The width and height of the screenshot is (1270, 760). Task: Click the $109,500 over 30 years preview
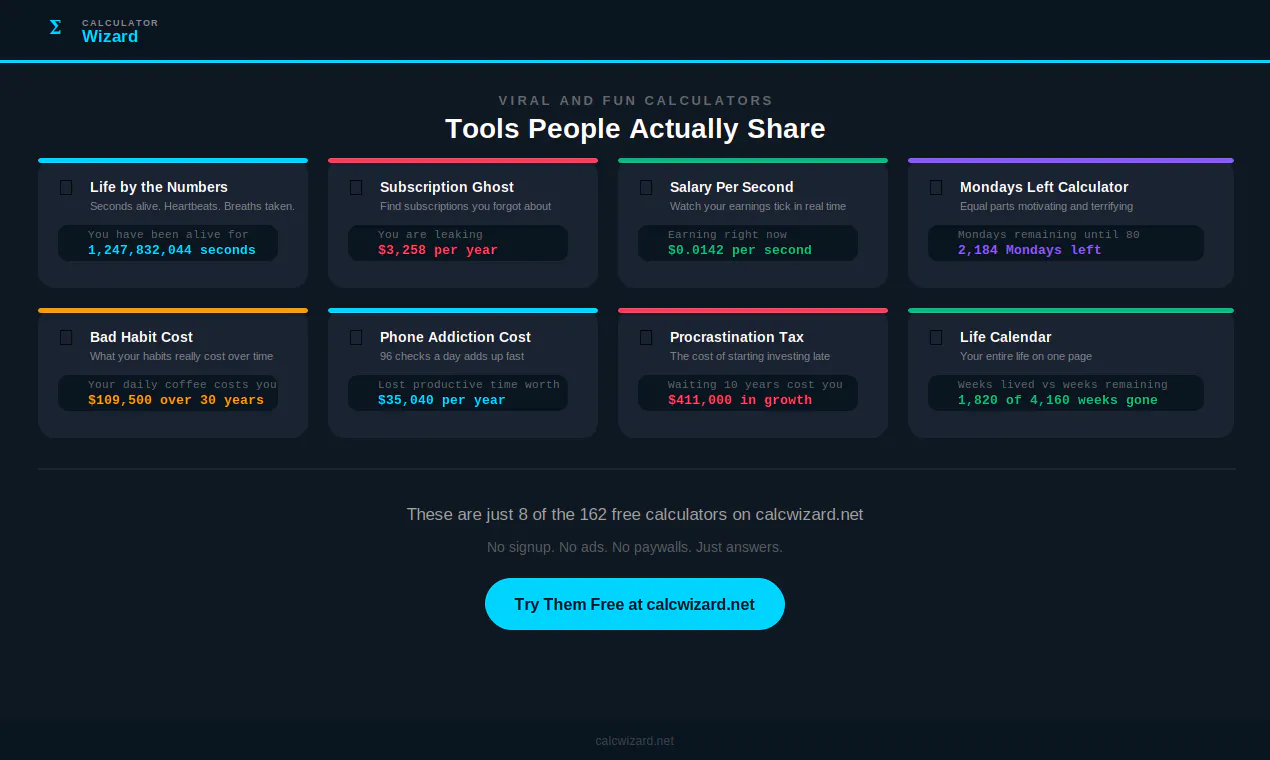click(x=168, y=393)
